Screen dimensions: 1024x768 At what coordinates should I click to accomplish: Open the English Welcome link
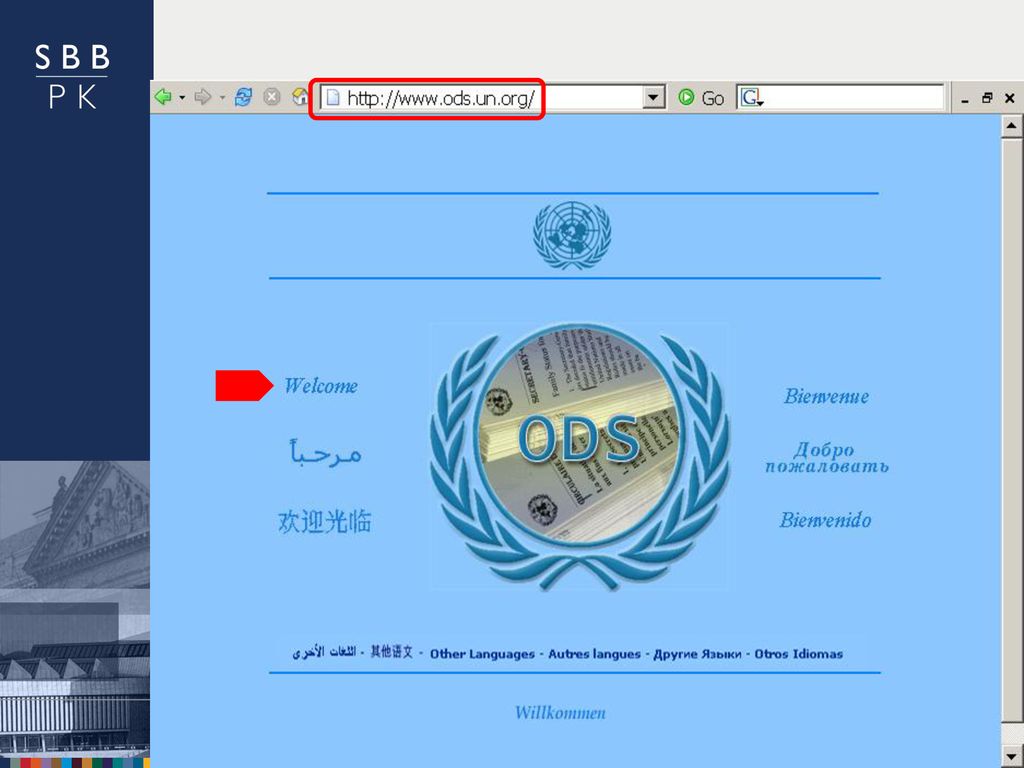pyautogui.click(x=321, y=385)
